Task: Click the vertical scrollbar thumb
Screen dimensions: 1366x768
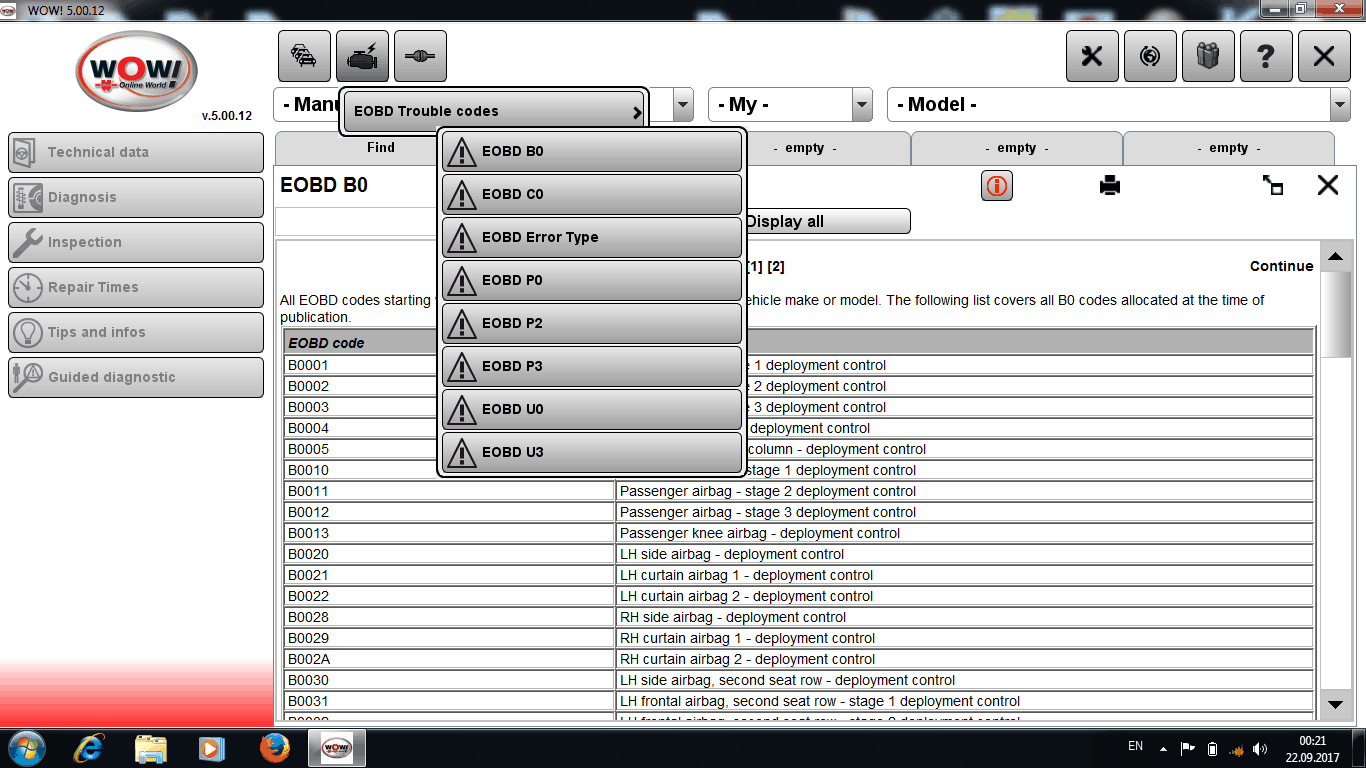Action: [1335, 314]
